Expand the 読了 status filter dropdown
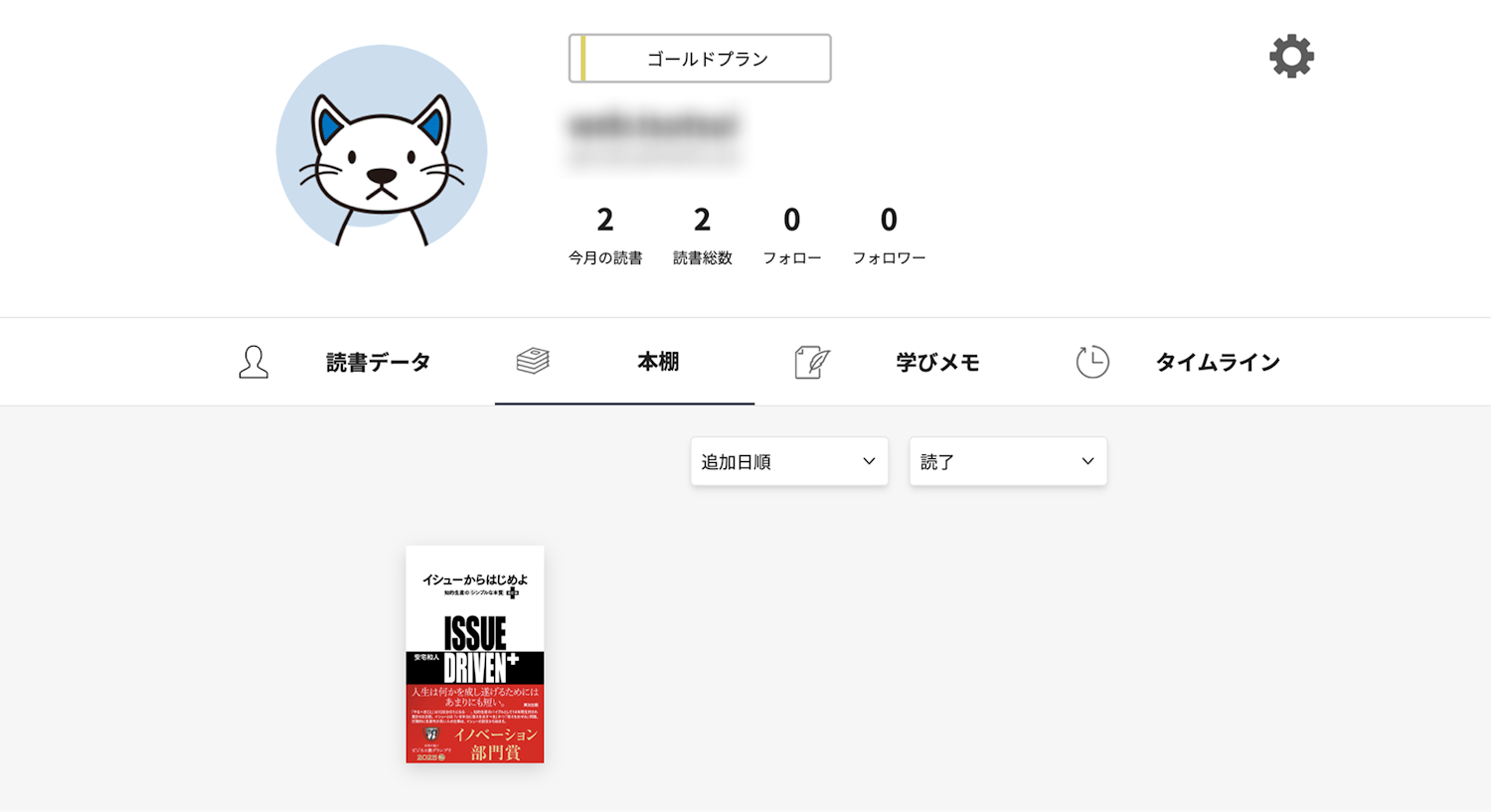The height and width of the screenshot is (812, 1491). 1008,461
